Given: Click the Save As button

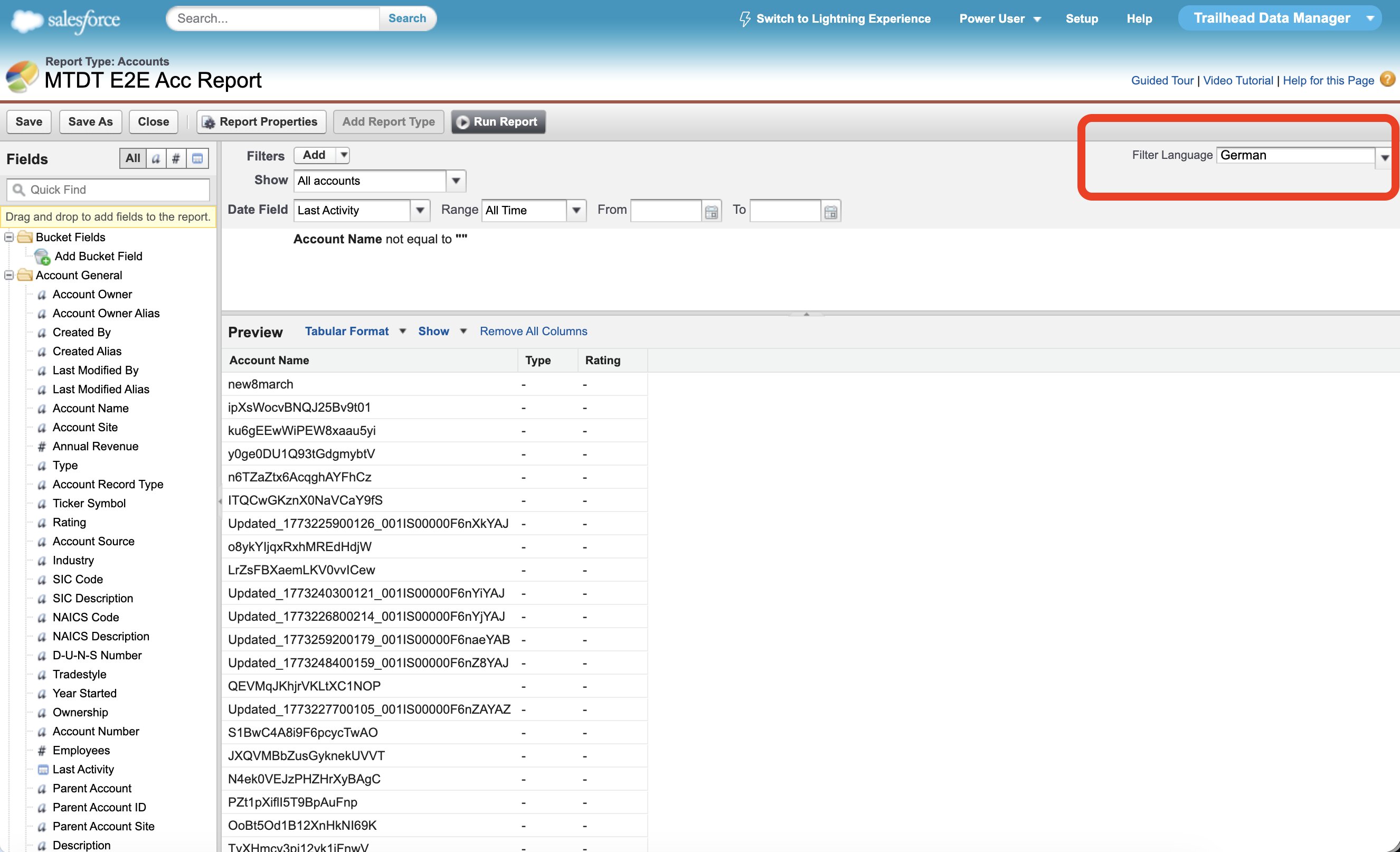Looking at the screenshot, I should pos(90,122).
